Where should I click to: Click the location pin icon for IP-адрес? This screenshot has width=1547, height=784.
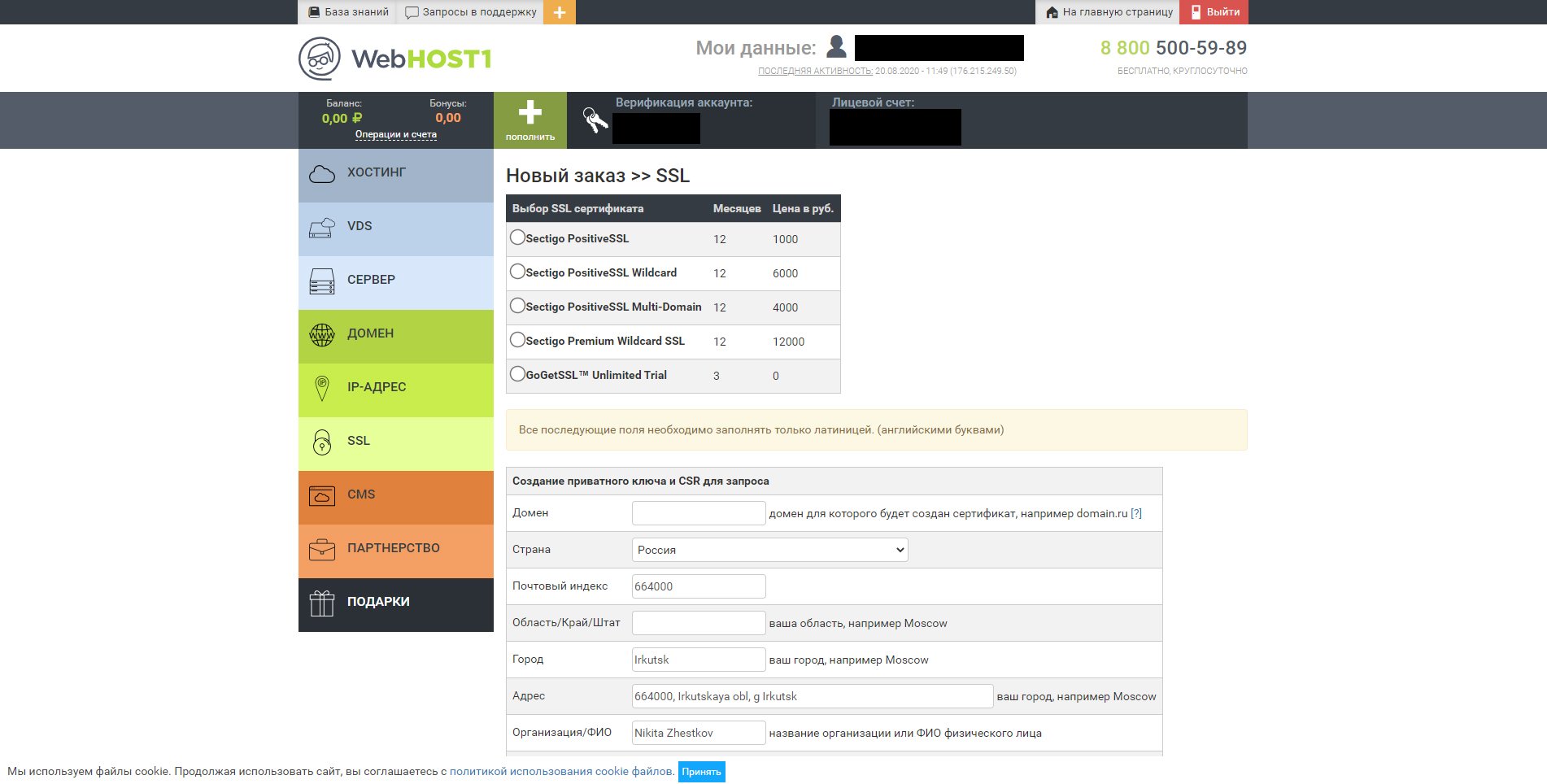(322, 388)
